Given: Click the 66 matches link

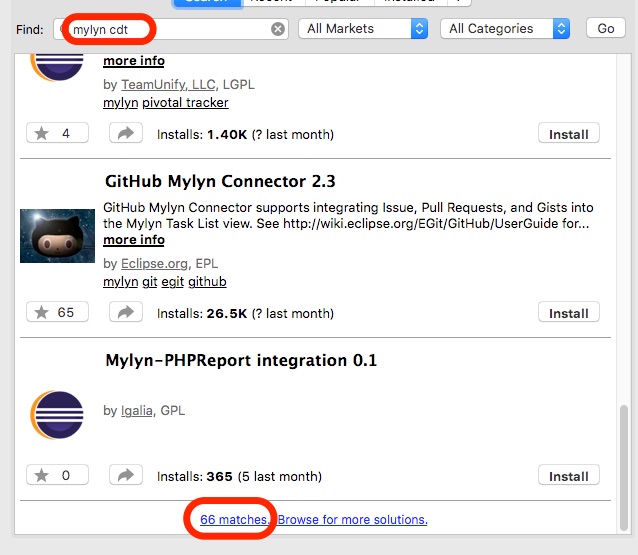Looking at the screenshot, I should (x=234, y=520).
